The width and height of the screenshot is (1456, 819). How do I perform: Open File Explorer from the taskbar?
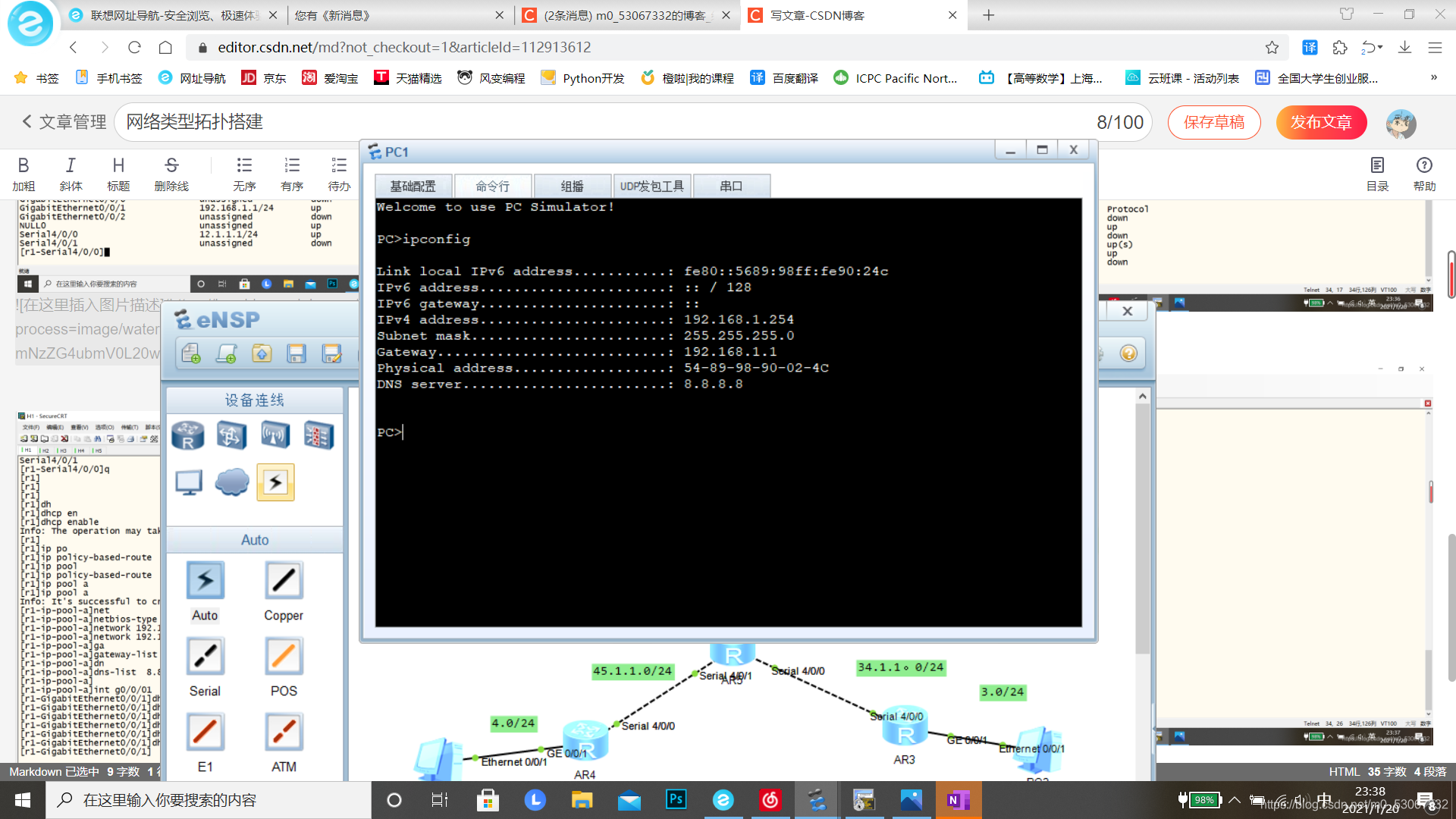[582, 799]
